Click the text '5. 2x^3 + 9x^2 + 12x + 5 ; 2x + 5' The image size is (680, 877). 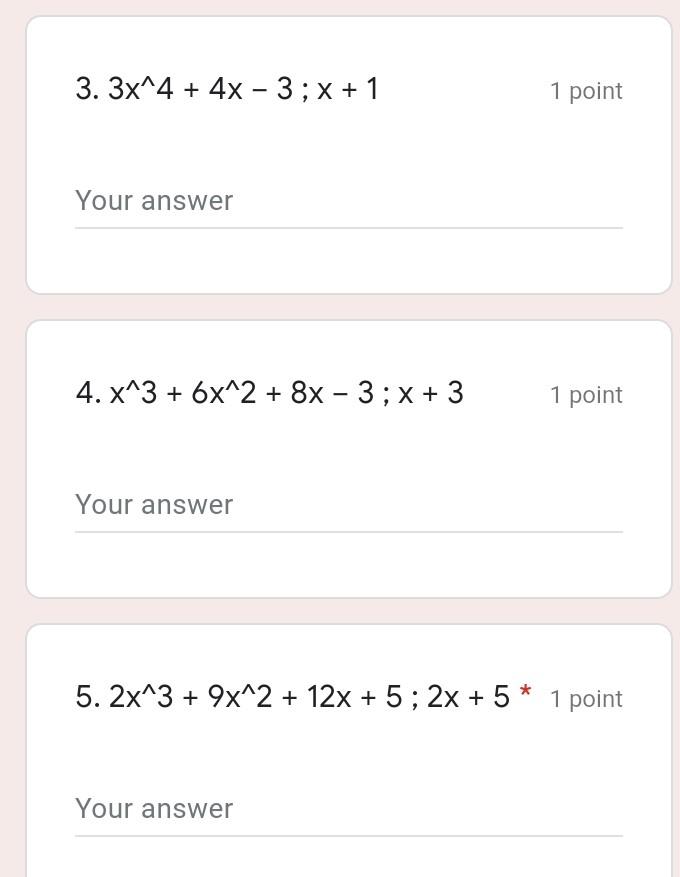[x=295, y=698]
